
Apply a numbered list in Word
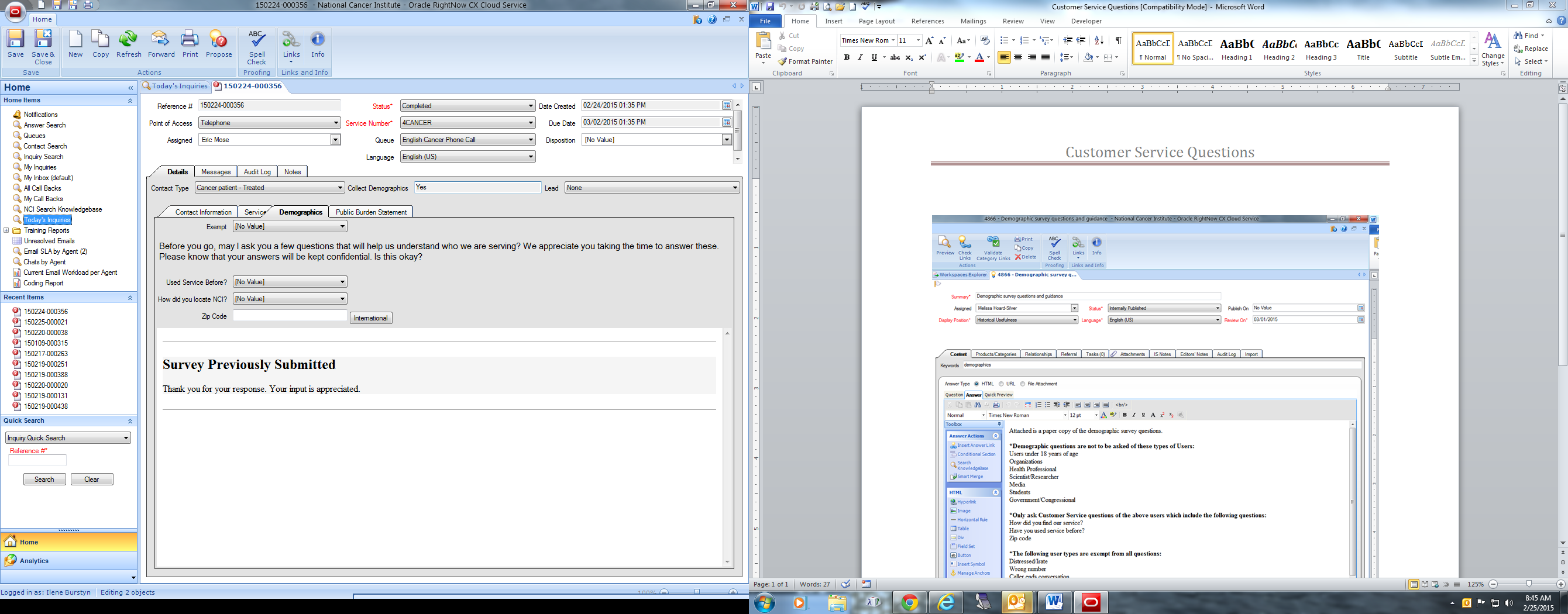(1024, 41)
